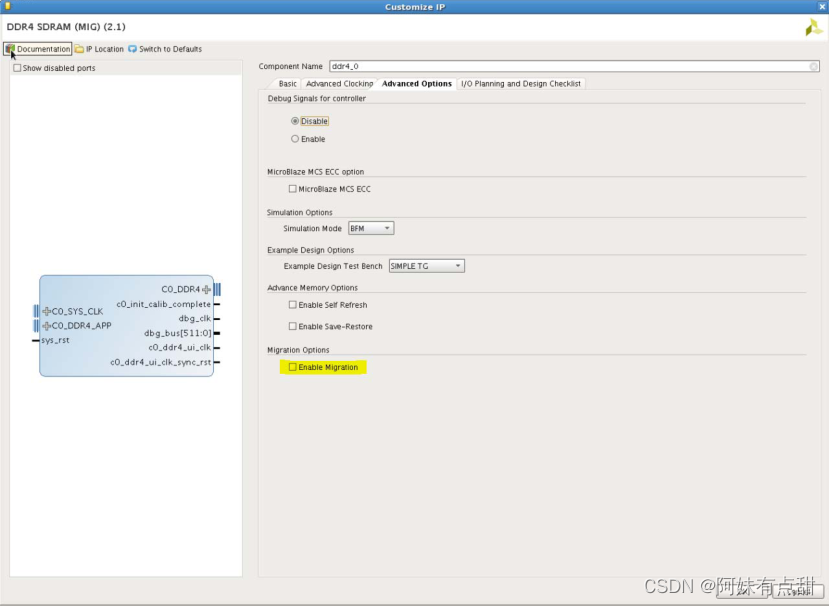This screenshot has width=831, height=606.
Task: Select the Enable debug signals radio
Action: (x=295, y=139)
